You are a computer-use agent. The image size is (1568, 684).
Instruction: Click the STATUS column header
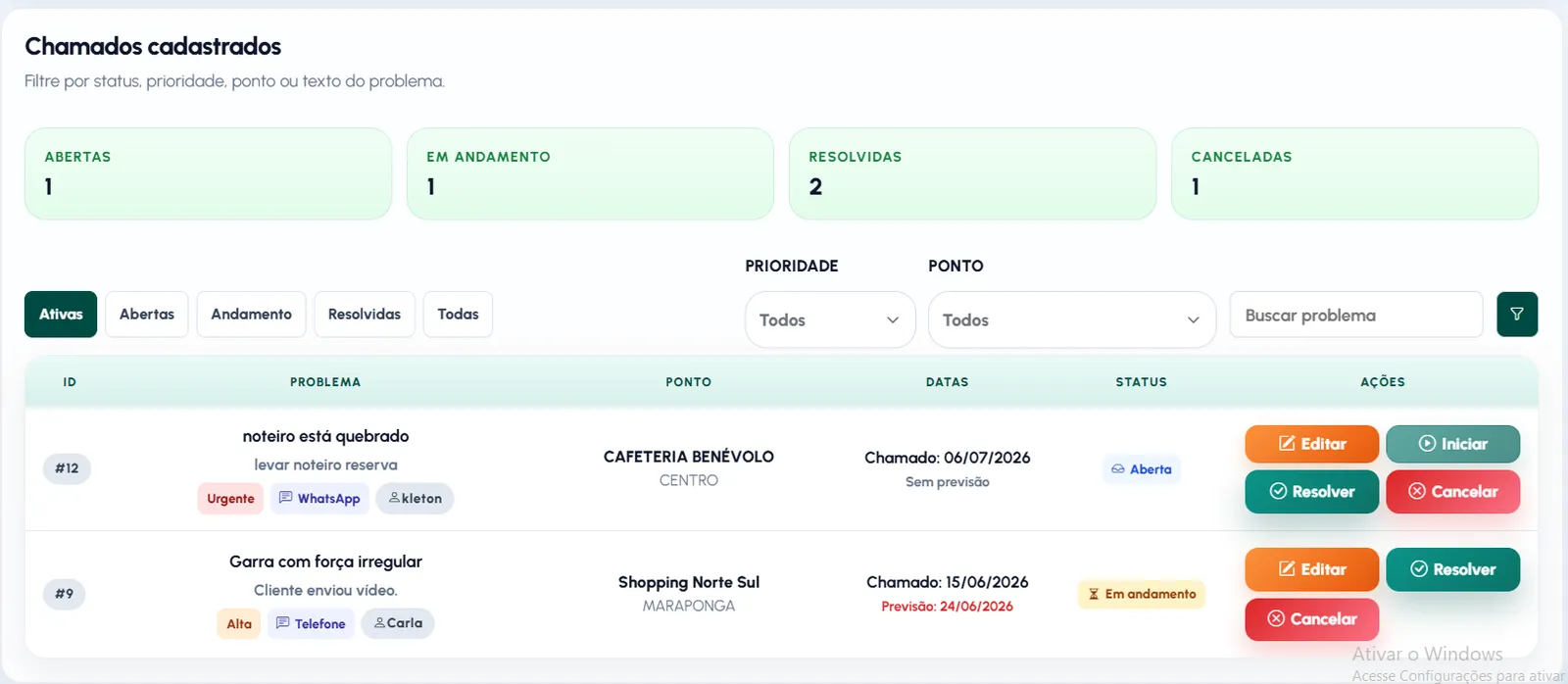pos(1142,382)
